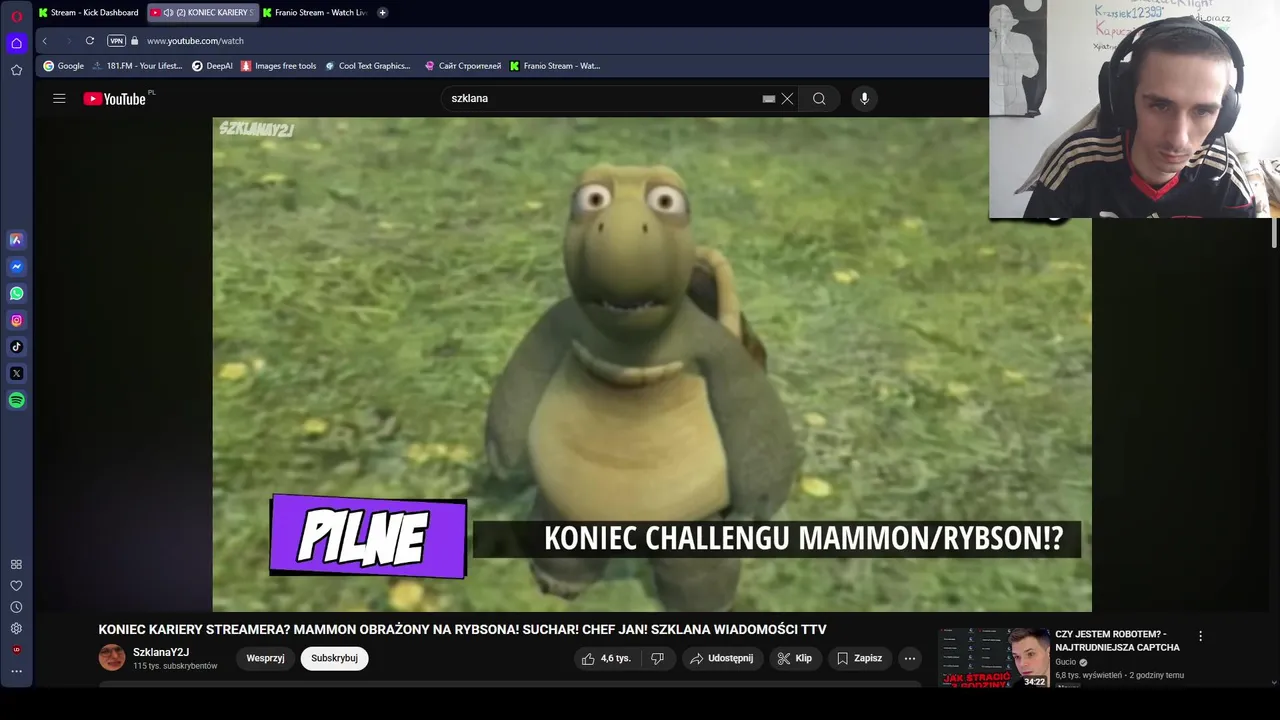
Task: Open browsing history clock icon in sidebar
Action: (17, 607)
